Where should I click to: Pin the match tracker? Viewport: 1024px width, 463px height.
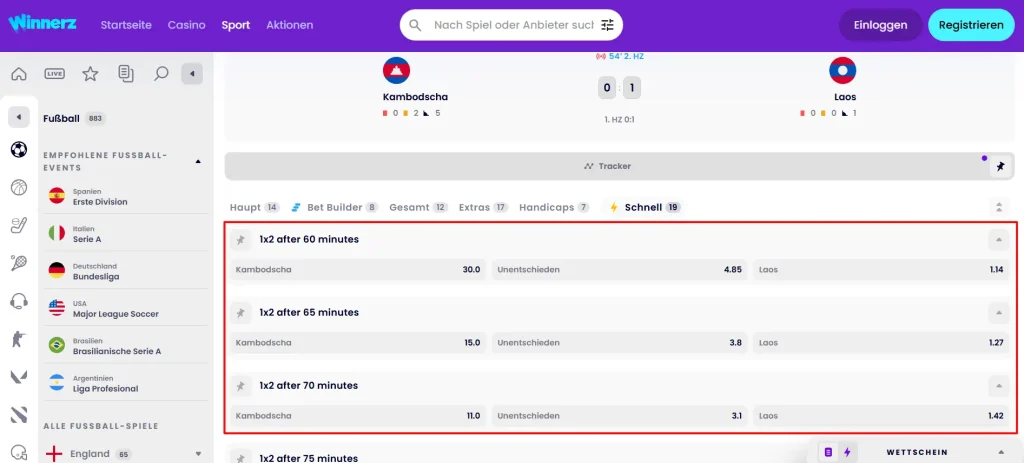1000,167
